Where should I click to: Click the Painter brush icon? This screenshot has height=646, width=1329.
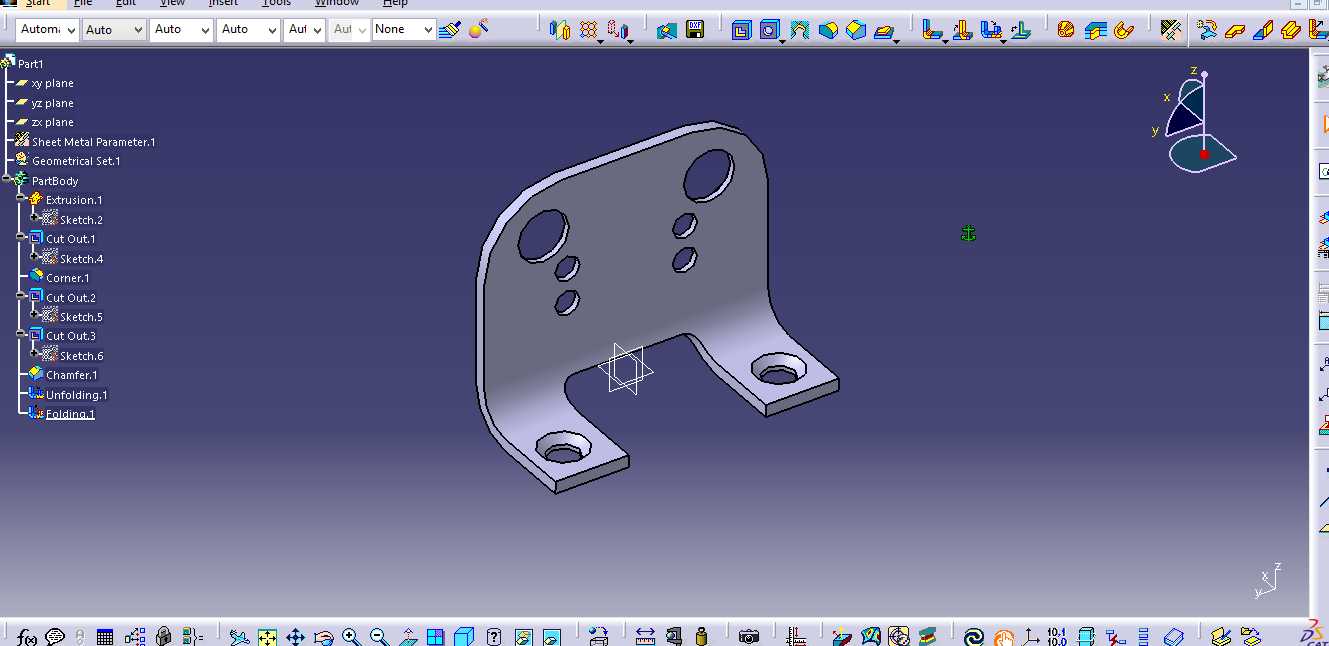pos(450,30)
